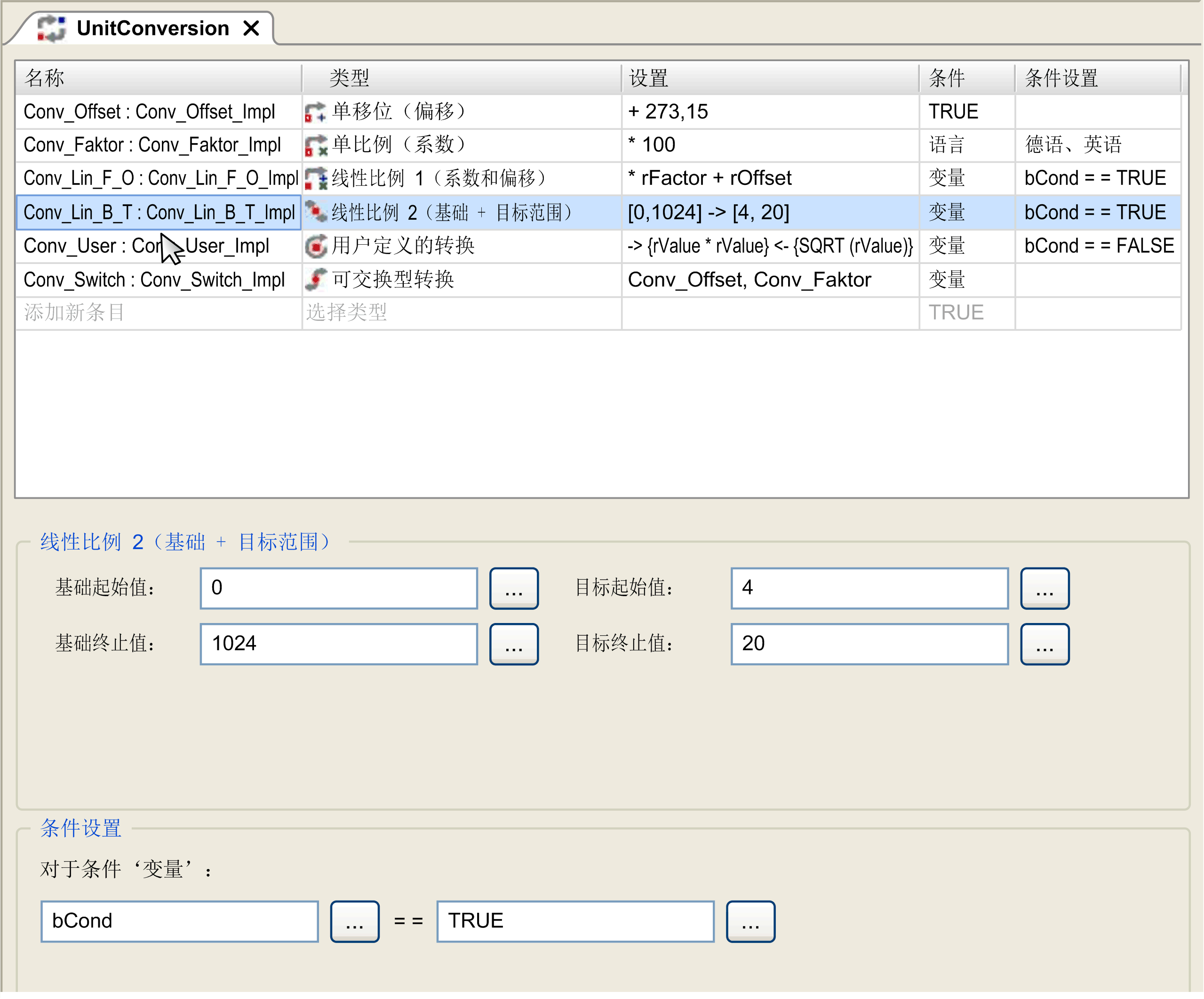
Task: Click the 线性比例 1 type icon
Action: click(315, 178)
